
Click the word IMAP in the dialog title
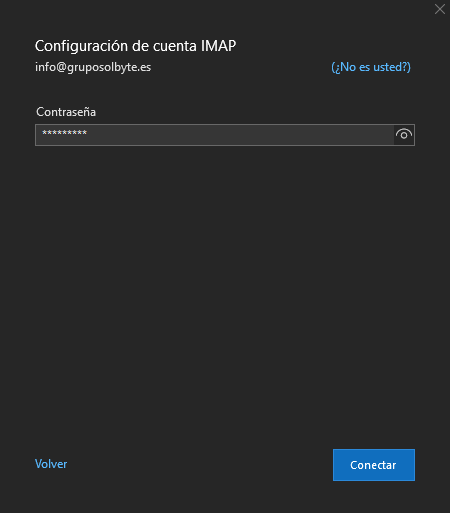click(x=218, y=46)
